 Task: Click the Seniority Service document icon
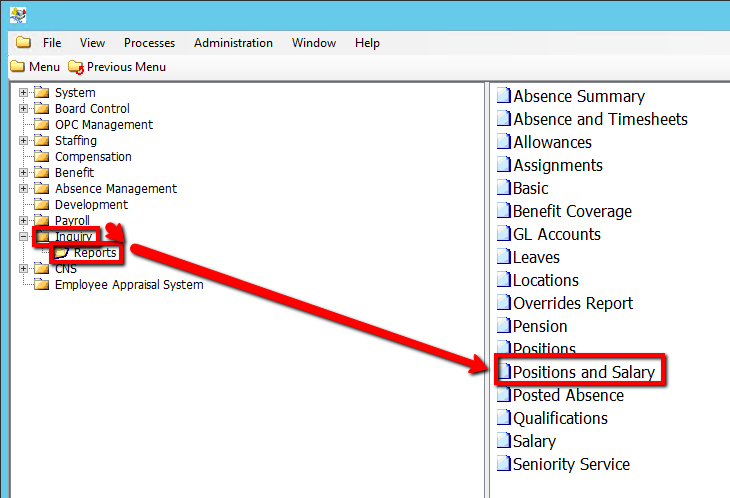click(x=504, y=465)
